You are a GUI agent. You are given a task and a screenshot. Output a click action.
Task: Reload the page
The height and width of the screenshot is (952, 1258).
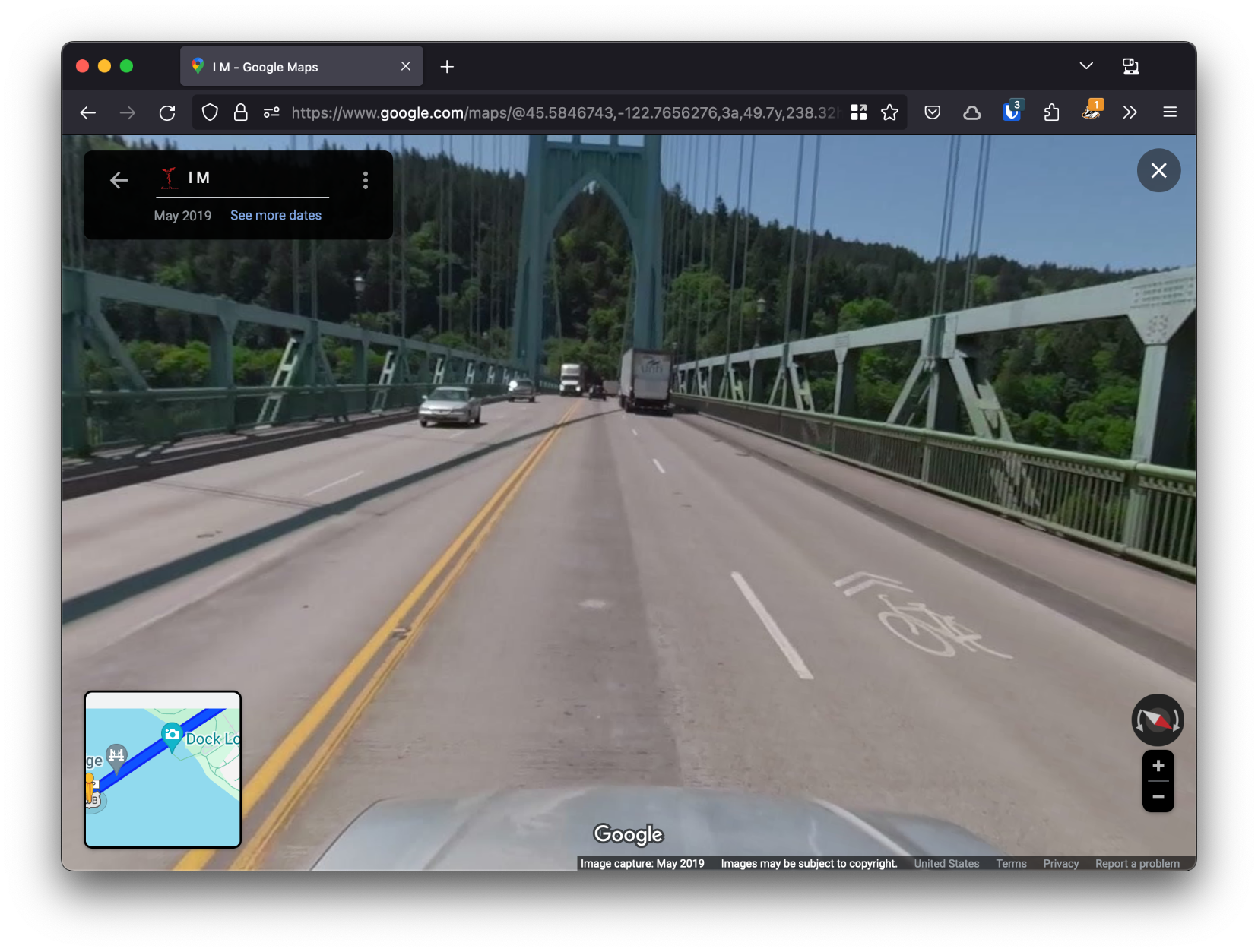coord(167,113)
